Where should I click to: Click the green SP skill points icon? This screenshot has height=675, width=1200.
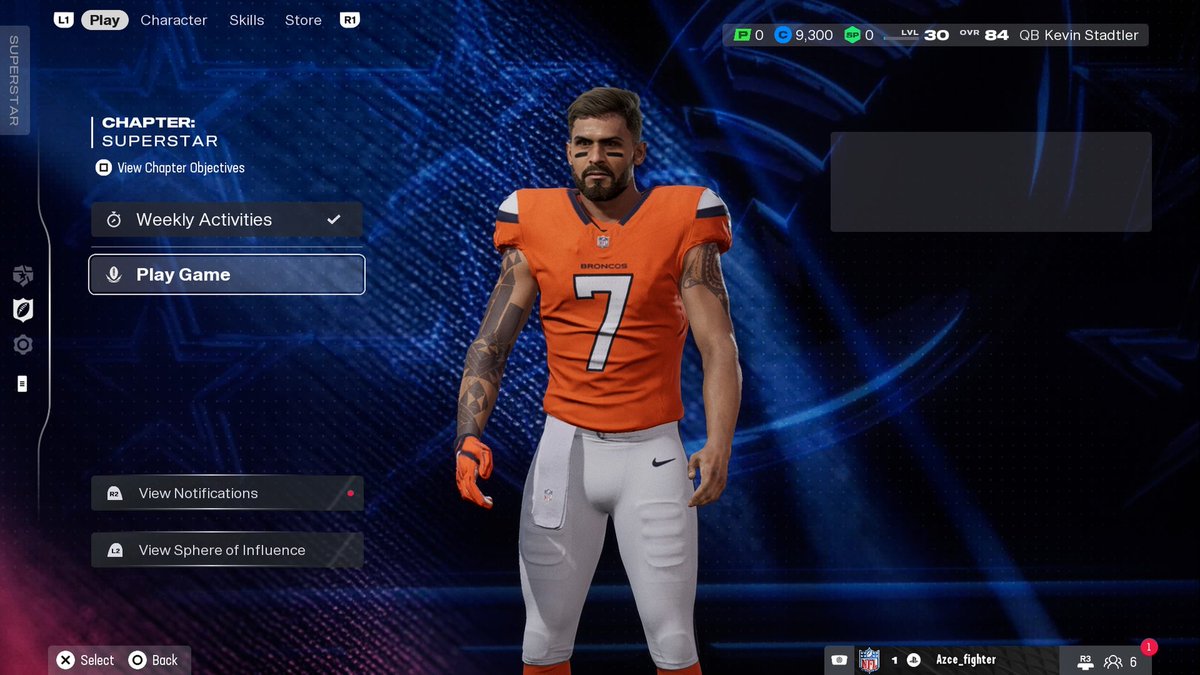[x=852, y=35]
